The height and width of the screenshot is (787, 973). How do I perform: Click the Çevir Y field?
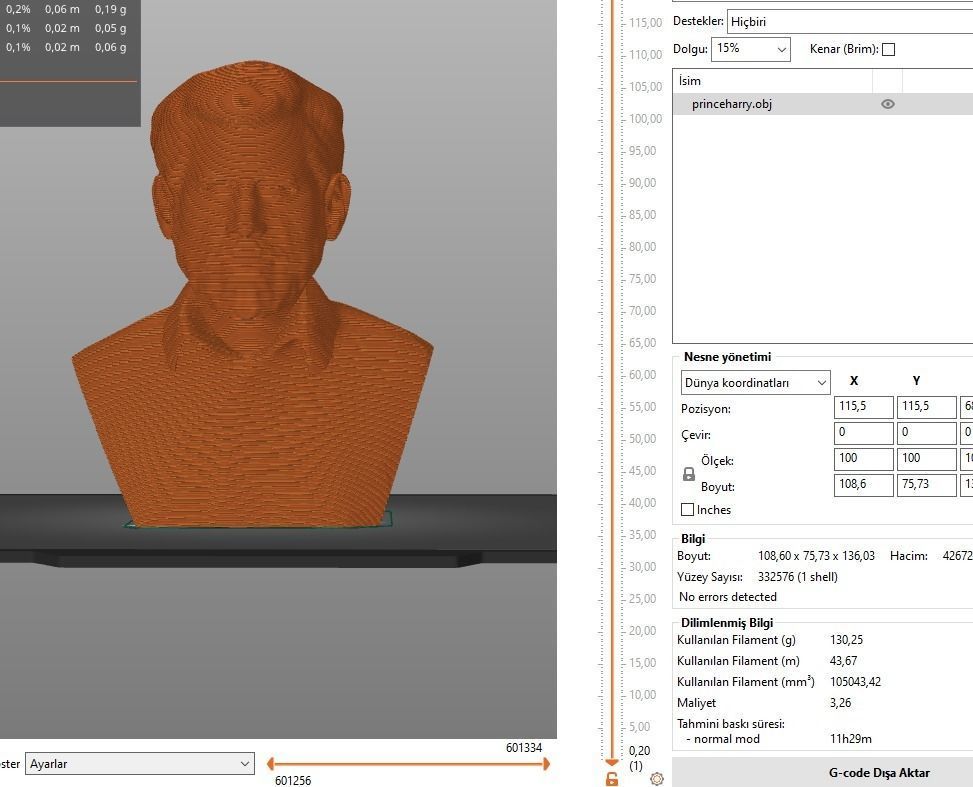pos(926,433)
